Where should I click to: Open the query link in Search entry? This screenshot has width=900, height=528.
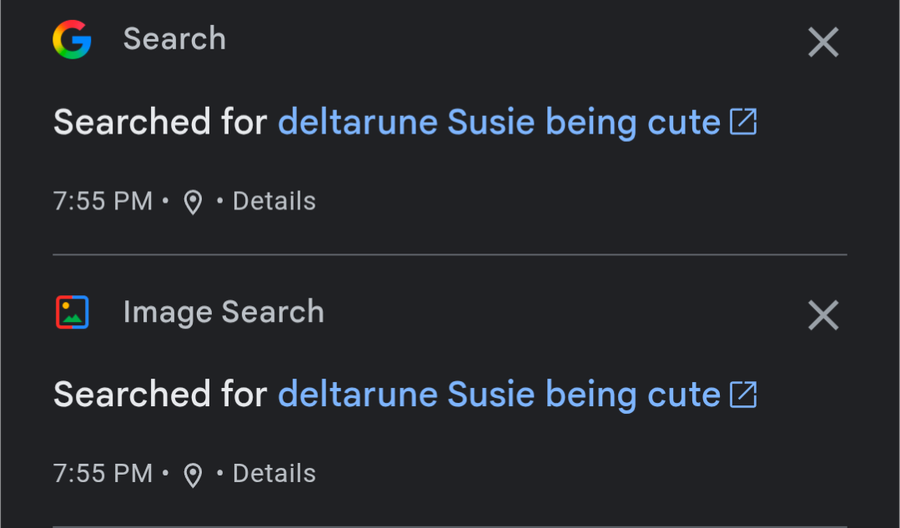[498, 122]
